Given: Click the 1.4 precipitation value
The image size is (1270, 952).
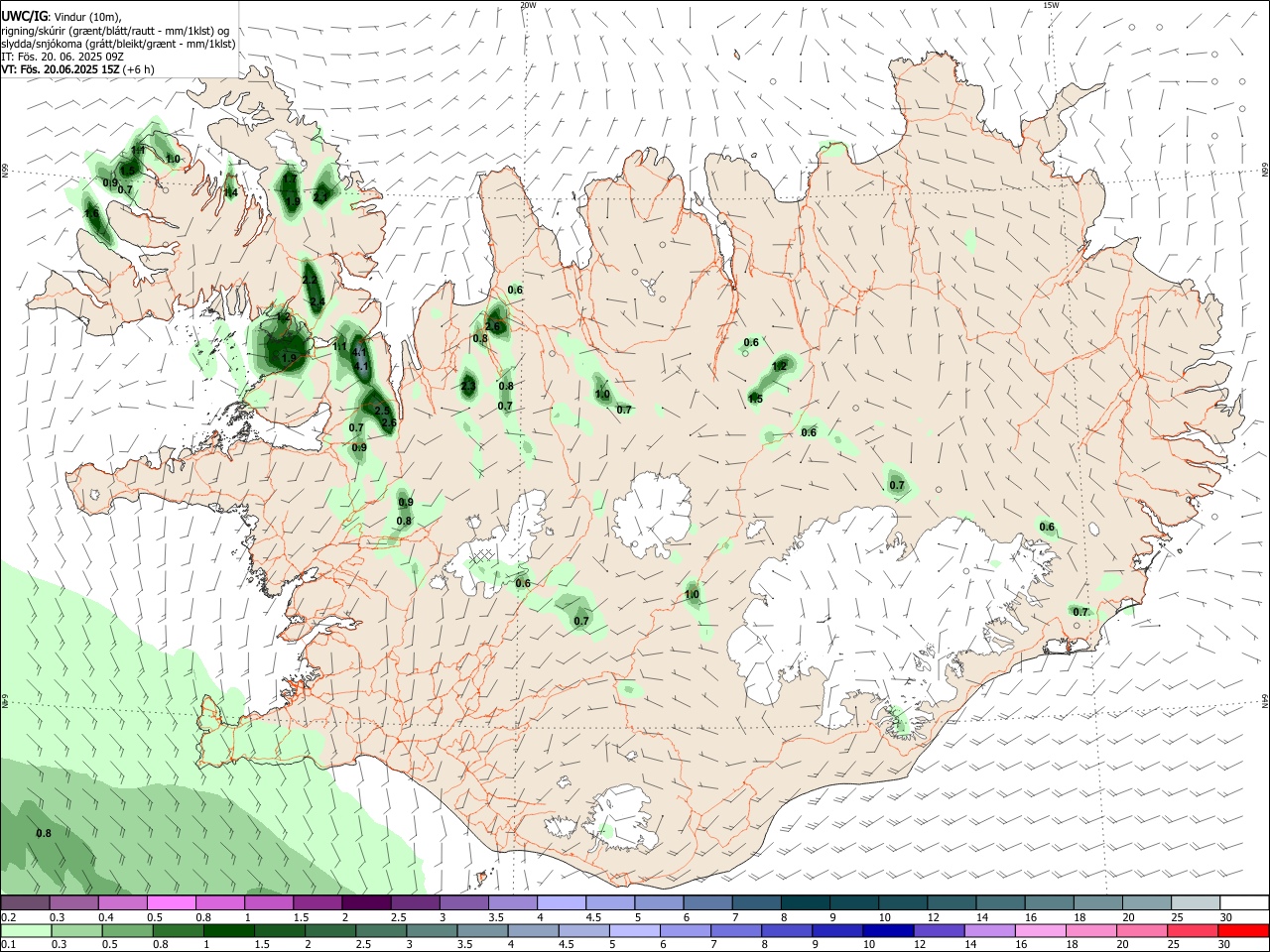Looking at the screenshot, I should 230,192.
